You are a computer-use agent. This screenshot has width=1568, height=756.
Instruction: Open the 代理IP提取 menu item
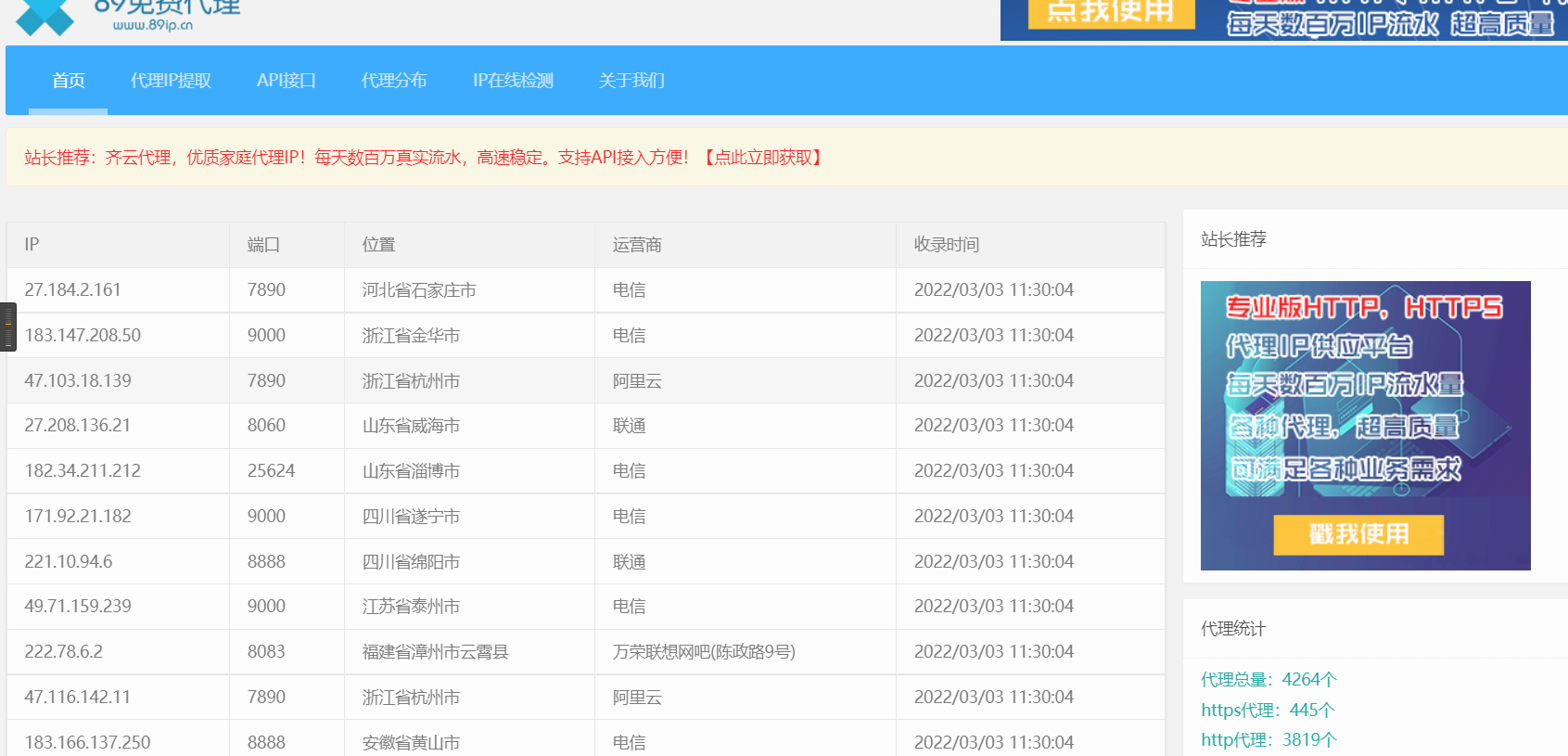tap(171, 81)
